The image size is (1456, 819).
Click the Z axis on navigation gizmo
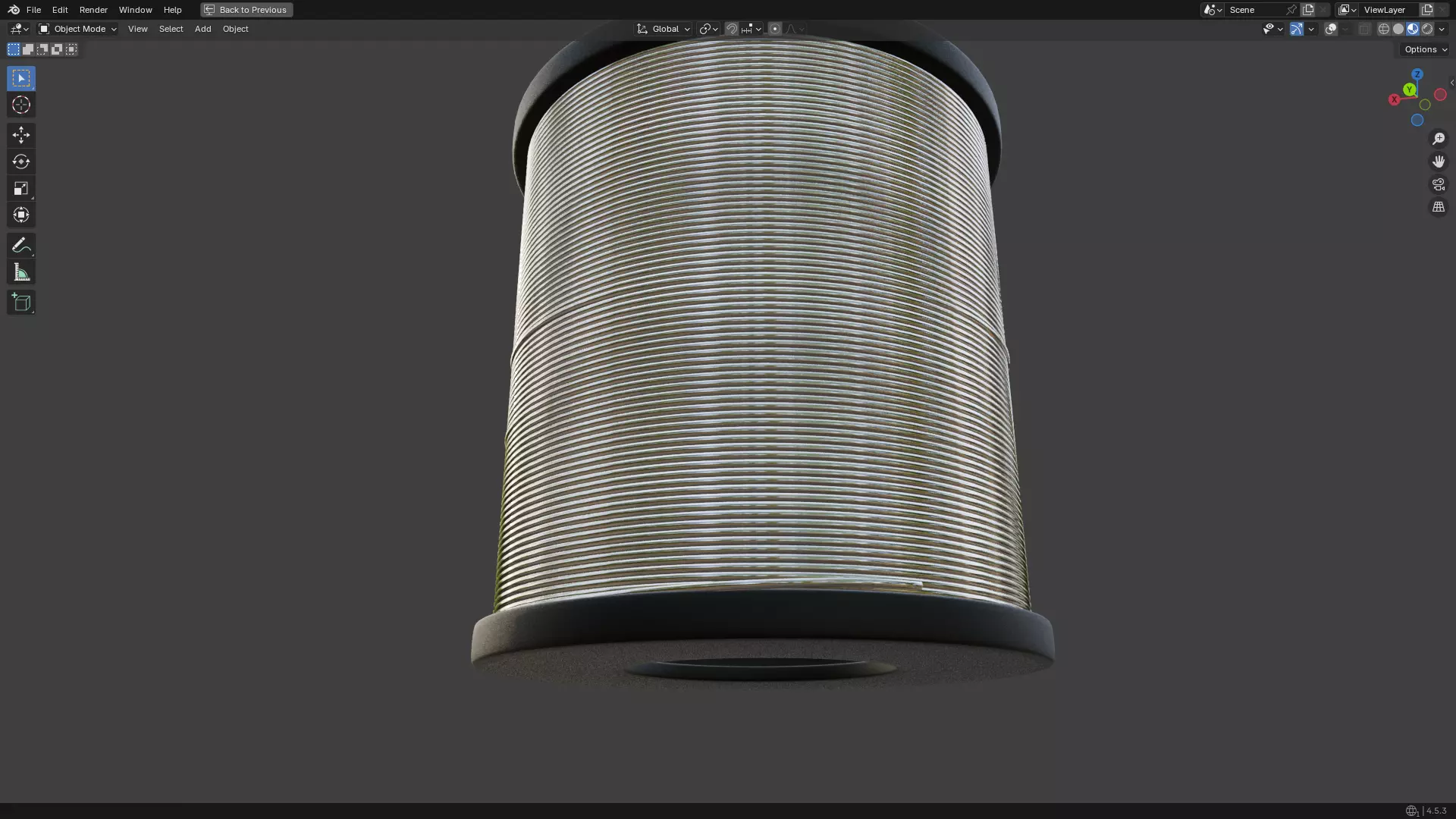(1417, 74)
